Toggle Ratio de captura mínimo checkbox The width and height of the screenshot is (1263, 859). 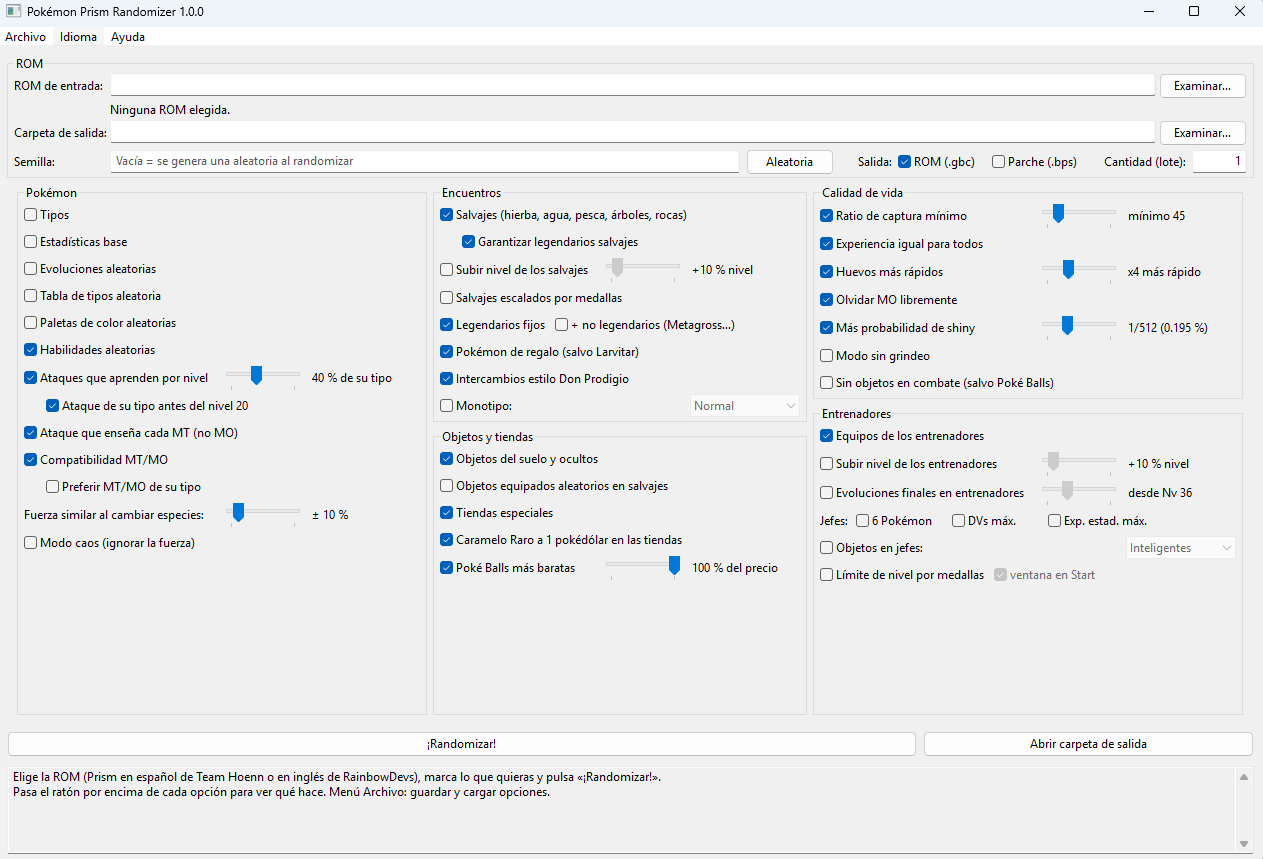(x=827, y=216)
